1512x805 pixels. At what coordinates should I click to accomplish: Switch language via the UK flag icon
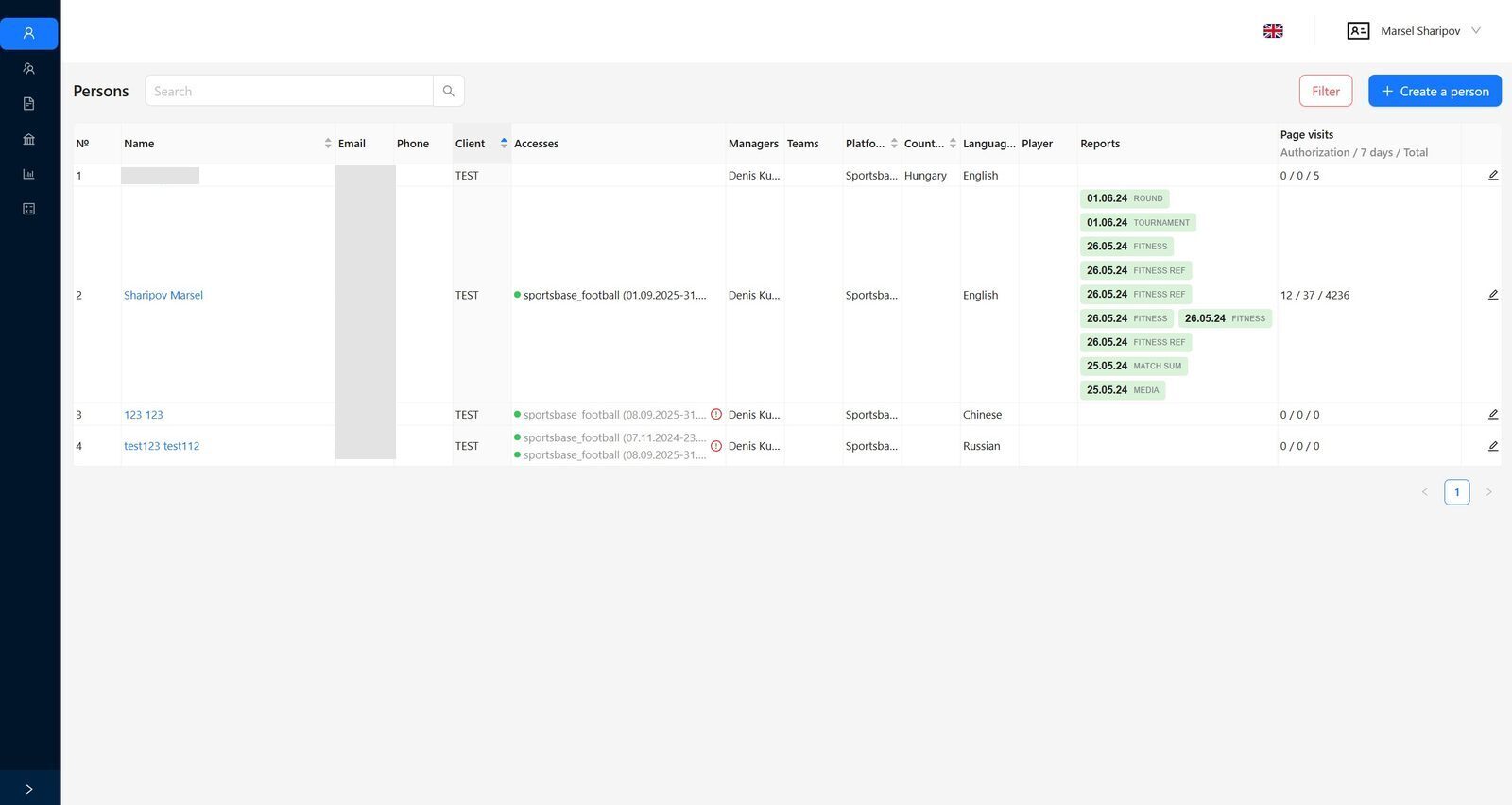pyautogui.click(x=1273, y=31)
